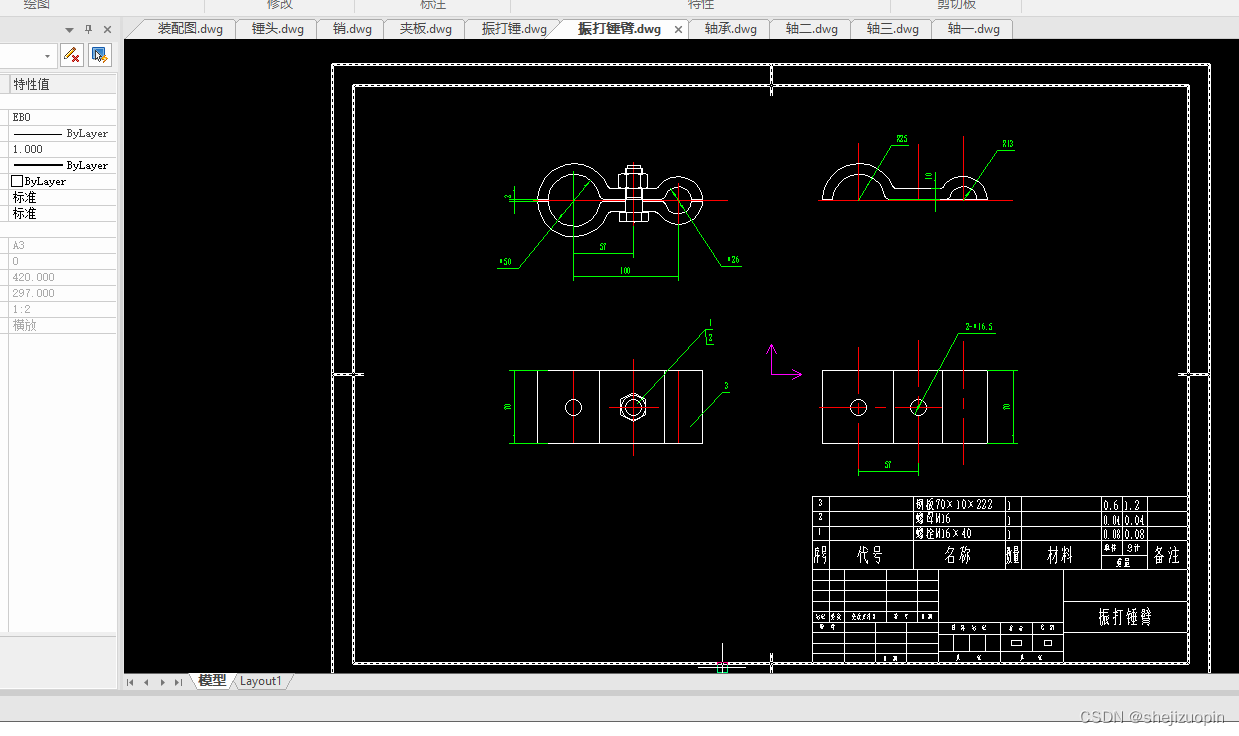Image resolution: width=1239 pixels, height=736 pixels.
Task: Switch to the 轴承.dwg tab
Action: coord(730,29)
